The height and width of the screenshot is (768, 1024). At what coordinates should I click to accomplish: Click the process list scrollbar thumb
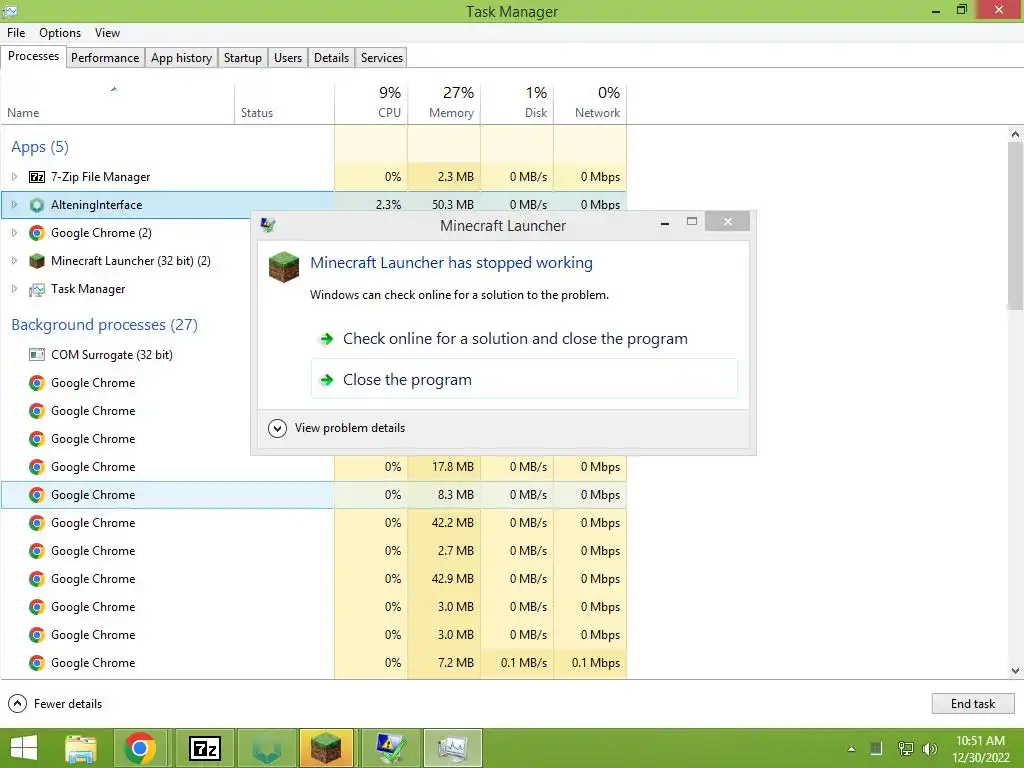click(1015, 227)
